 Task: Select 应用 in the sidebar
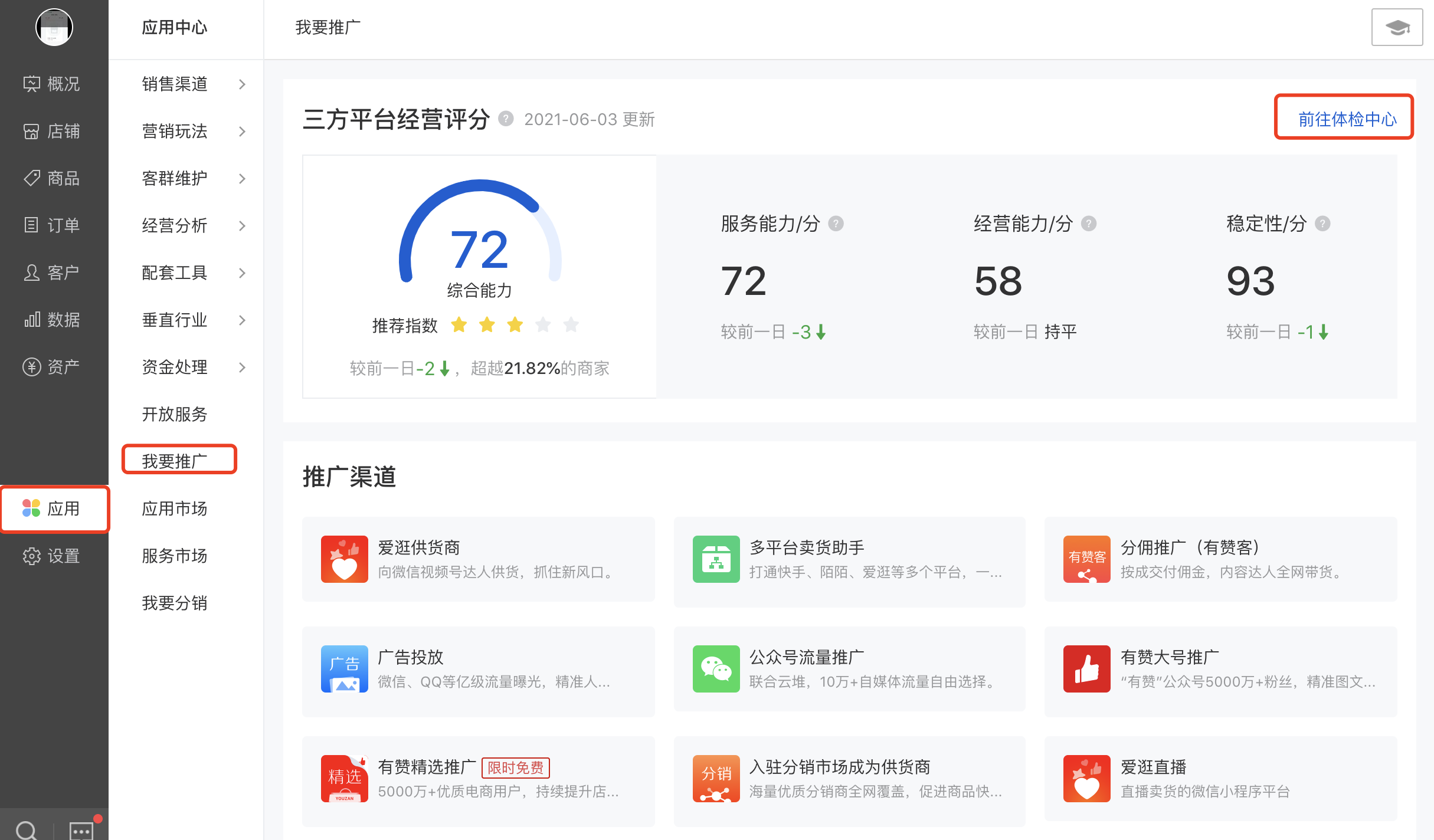click(x=54, y=508)
